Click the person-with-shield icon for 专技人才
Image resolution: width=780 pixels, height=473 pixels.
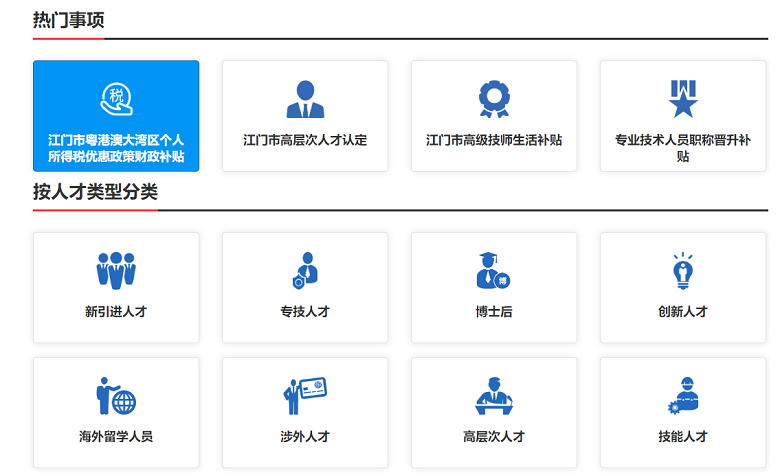click(305, 271)
